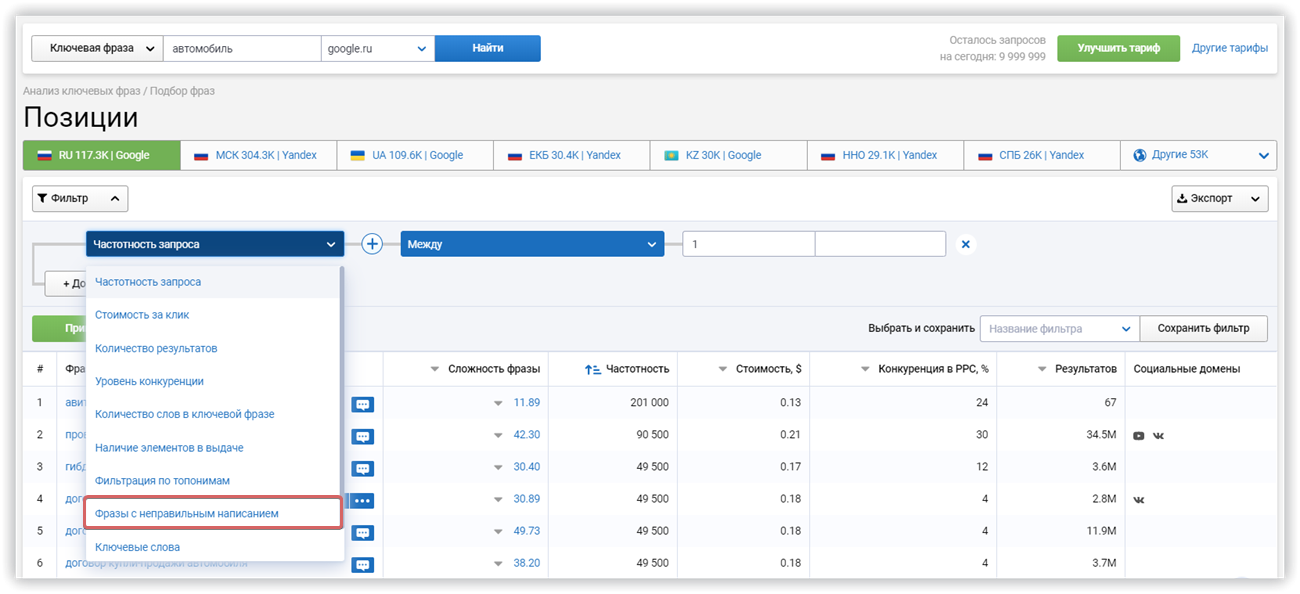Open the chat bubble icon in row 1
This screenshot has height=594, width=1300.
click(362, 404)
